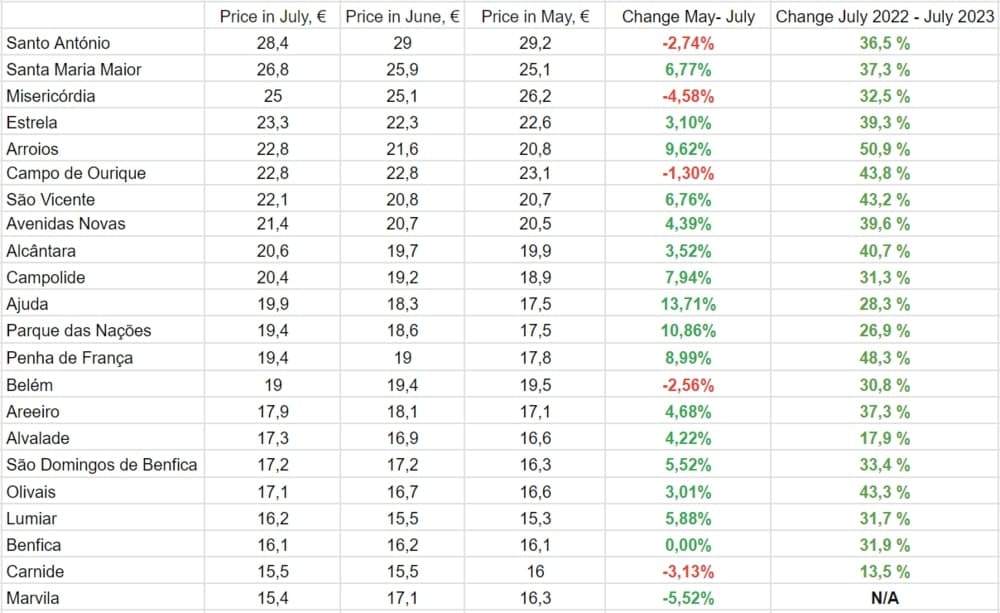
Task: Select the Price in July column header
Action: [273, 16]
